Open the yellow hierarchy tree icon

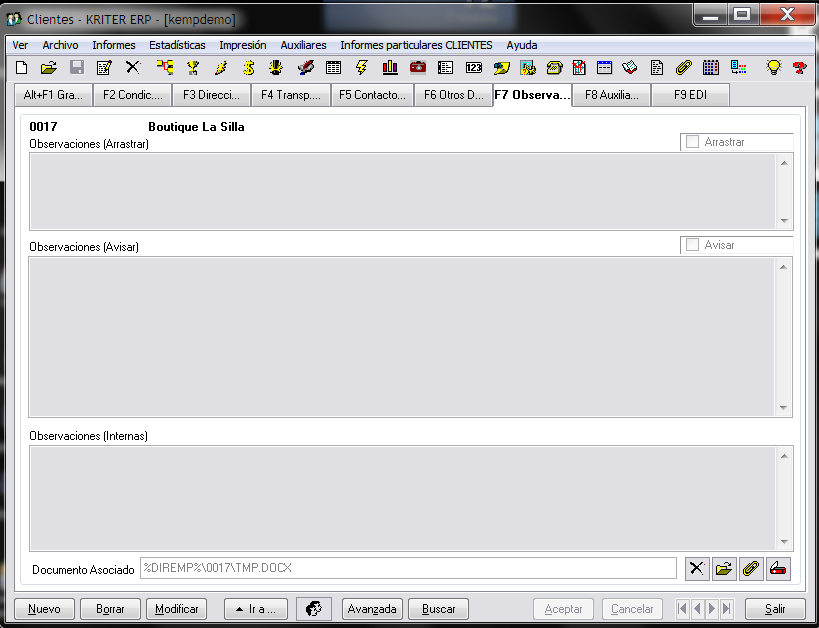(165, 67)
